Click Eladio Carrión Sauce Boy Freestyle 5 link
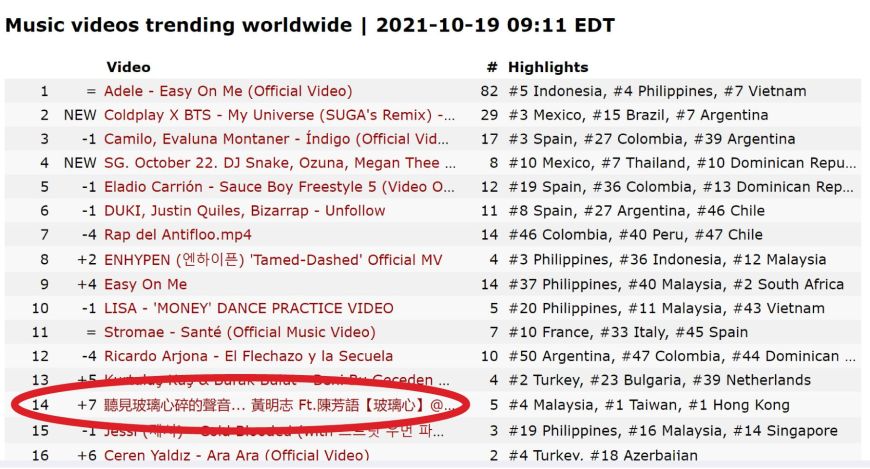The width and height of the screenshot is (870, 469). pos(280,186)
